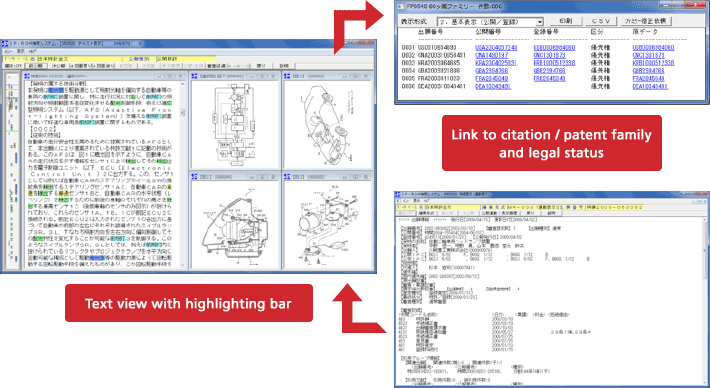Screen dimensions: 710x388
Task: Click the ファミリー修正依頼 button
Action: (646, 21)
